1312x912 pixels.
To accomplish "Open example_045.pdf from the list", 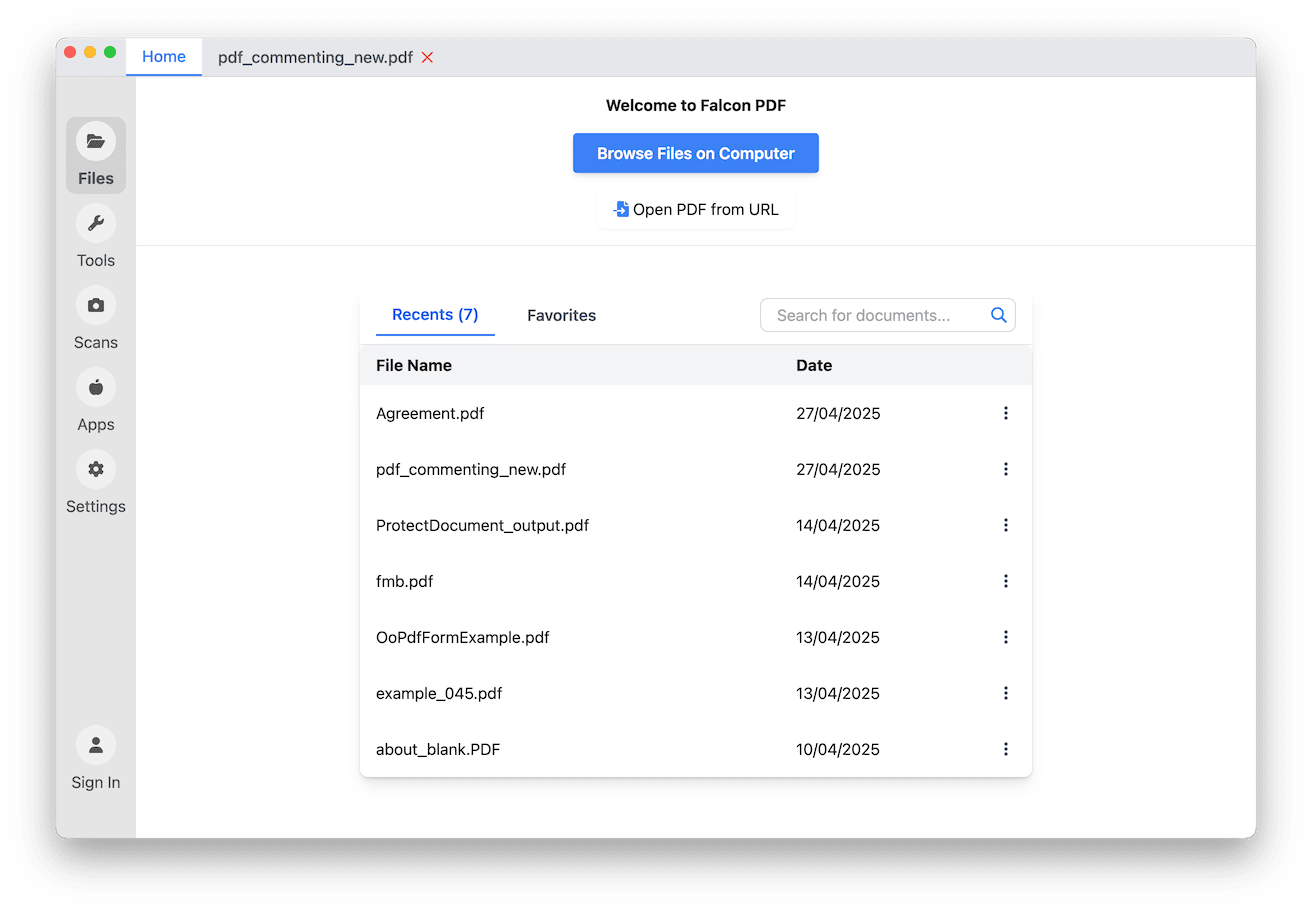I will pyautogui.click(x=439, y=693).
